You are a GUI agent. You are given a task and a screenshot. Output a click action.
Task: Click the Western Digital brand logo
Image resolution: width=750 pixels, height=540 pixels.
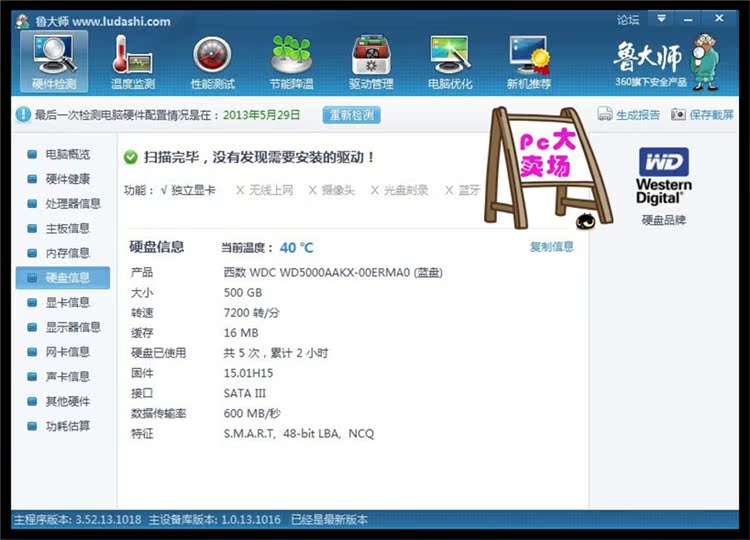tap(664, 177)
